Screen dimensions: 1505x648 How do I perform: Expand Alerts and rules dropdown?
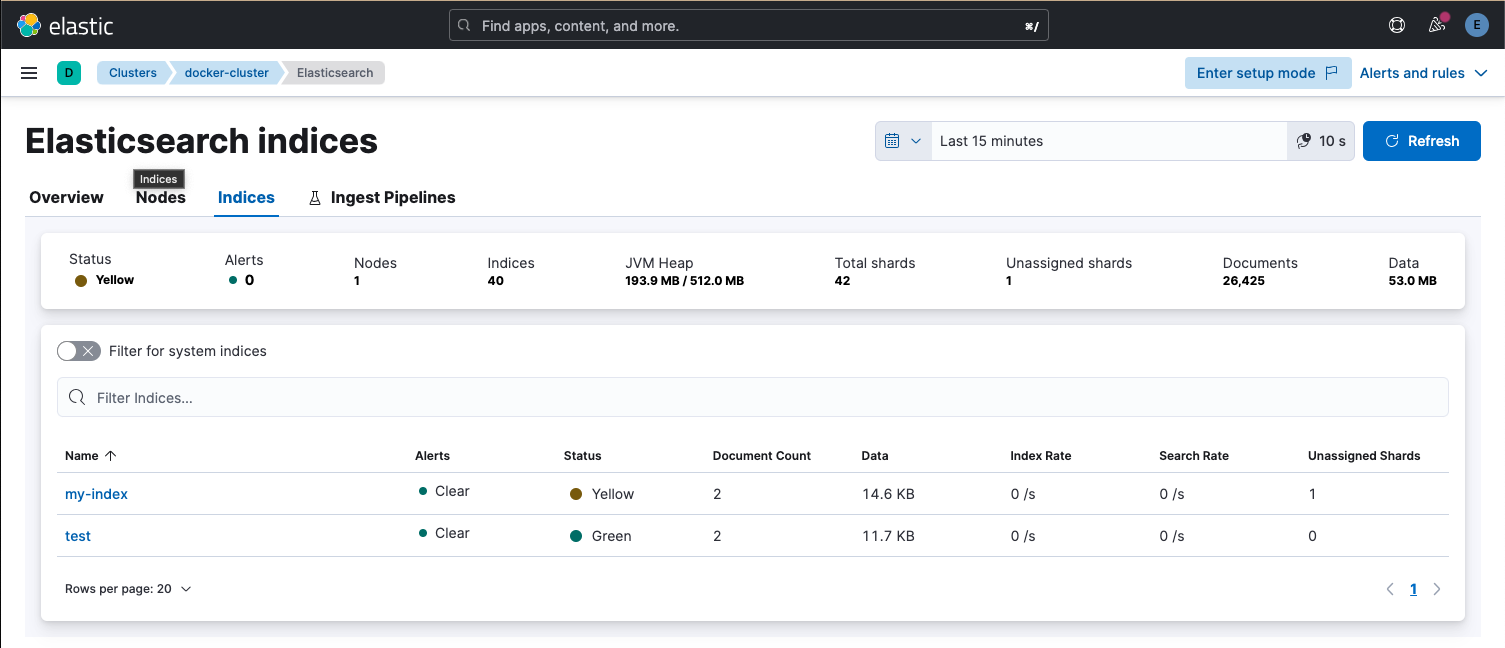pyautogui.click(x=1423, y=73)
